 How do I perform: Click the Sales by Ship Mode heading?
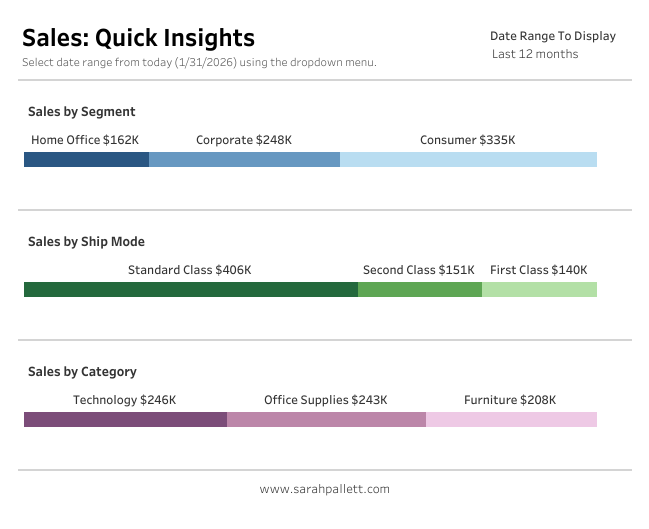pos(86,242)
